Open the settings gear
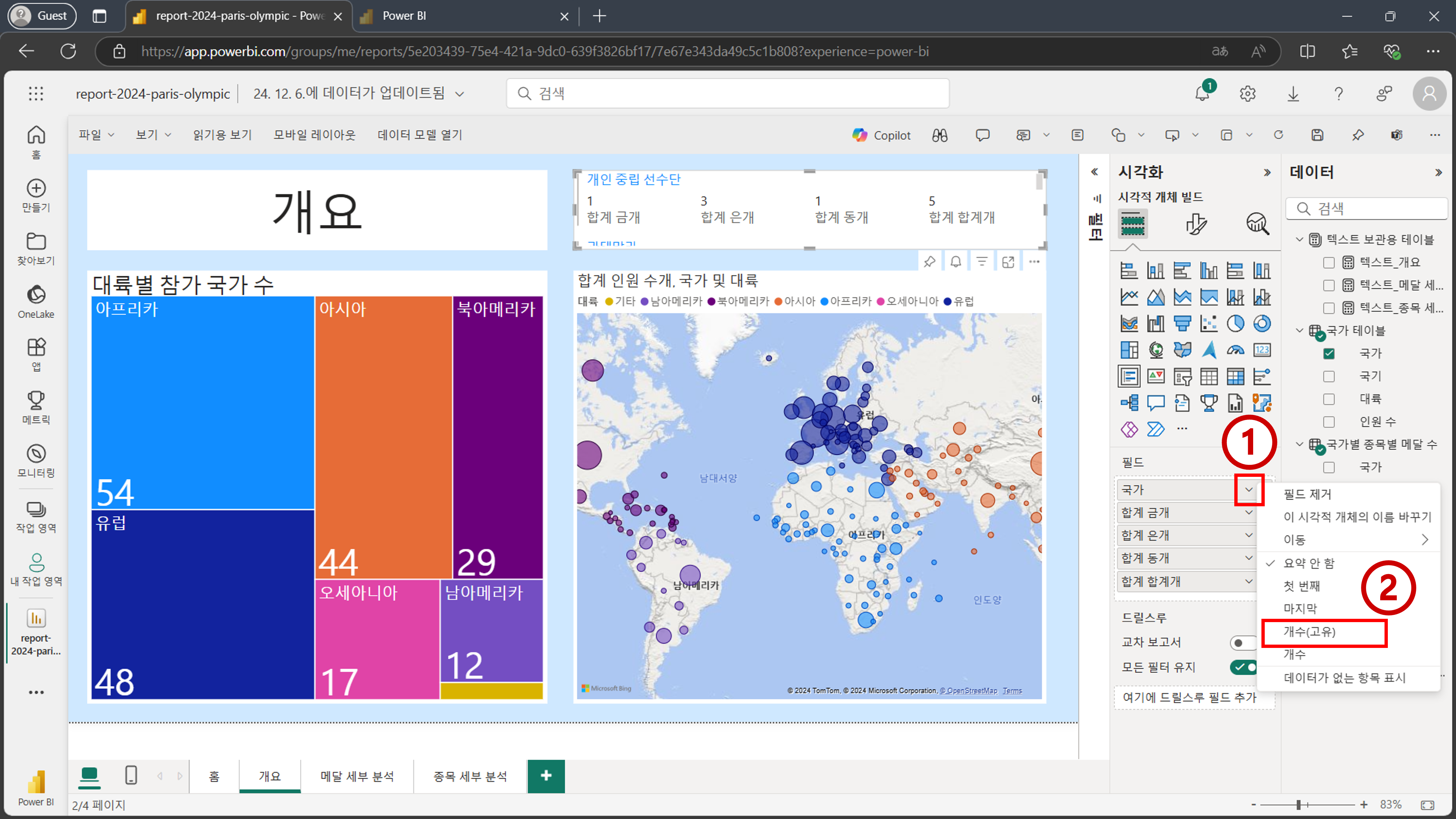Screen dimensions: 1456x819 point(1248,93)
